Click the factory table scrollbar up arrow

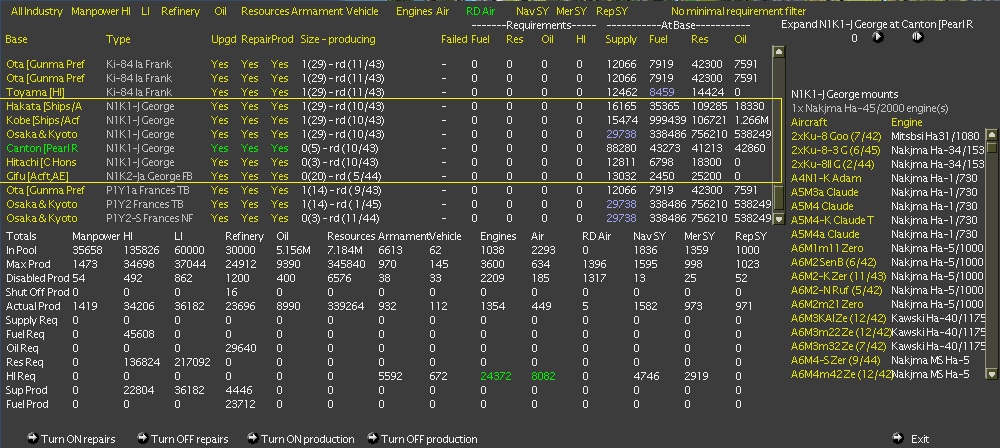pyautogui.click(x=778, y=52)
